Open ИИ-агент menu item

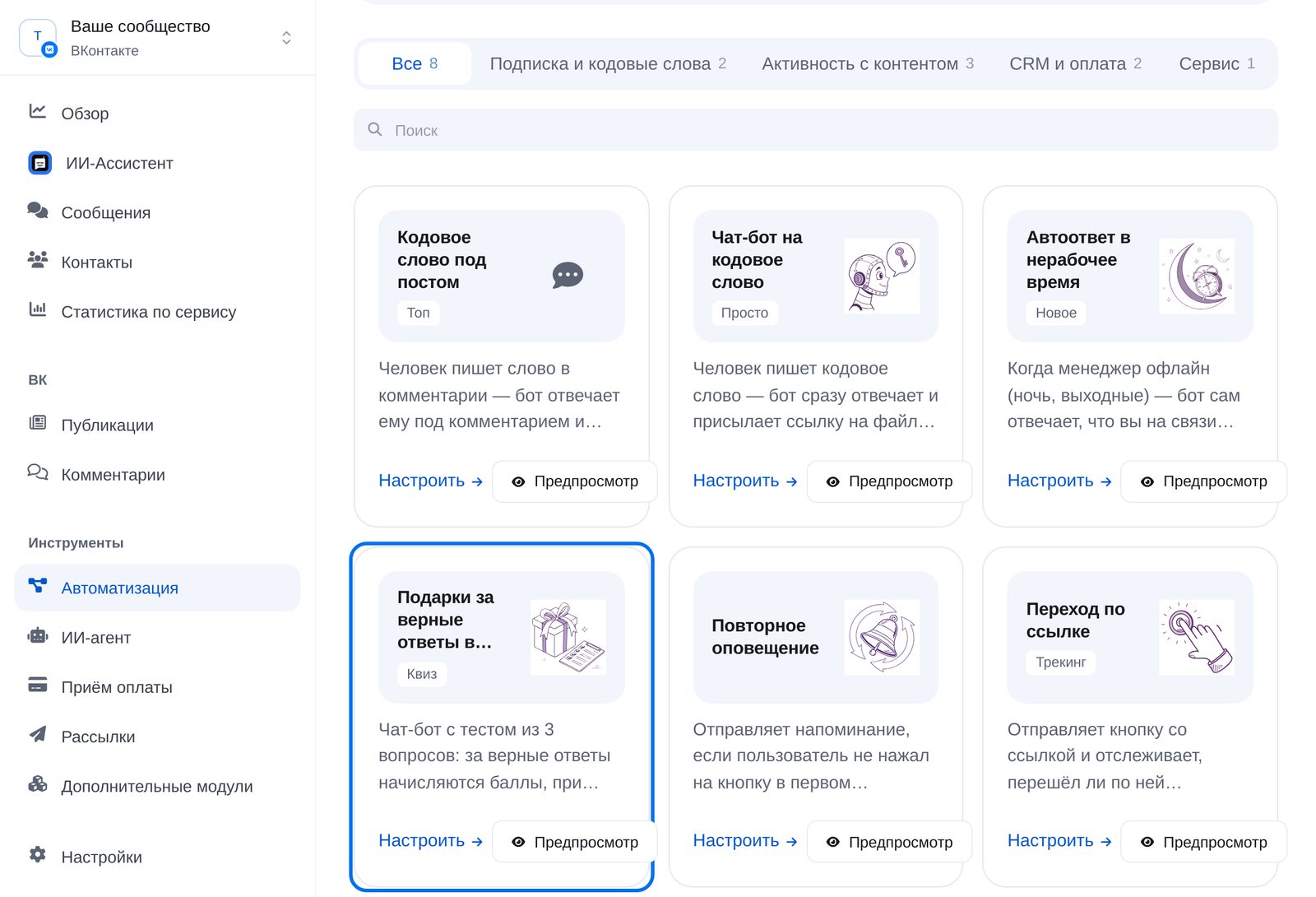click(157, 637)
